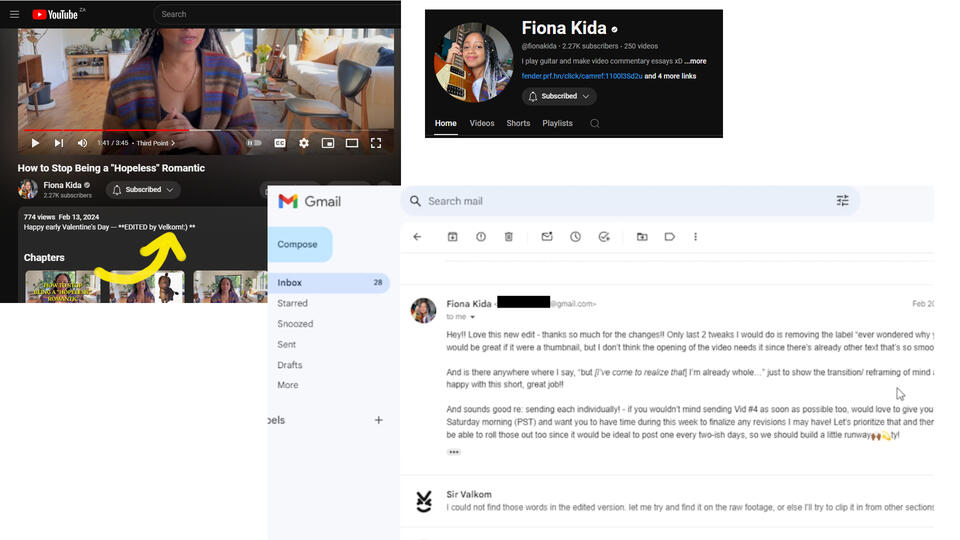This screenshot has width=960, height=540.
Task: Create new label with plus icon
Action: [x=378, y=420]
